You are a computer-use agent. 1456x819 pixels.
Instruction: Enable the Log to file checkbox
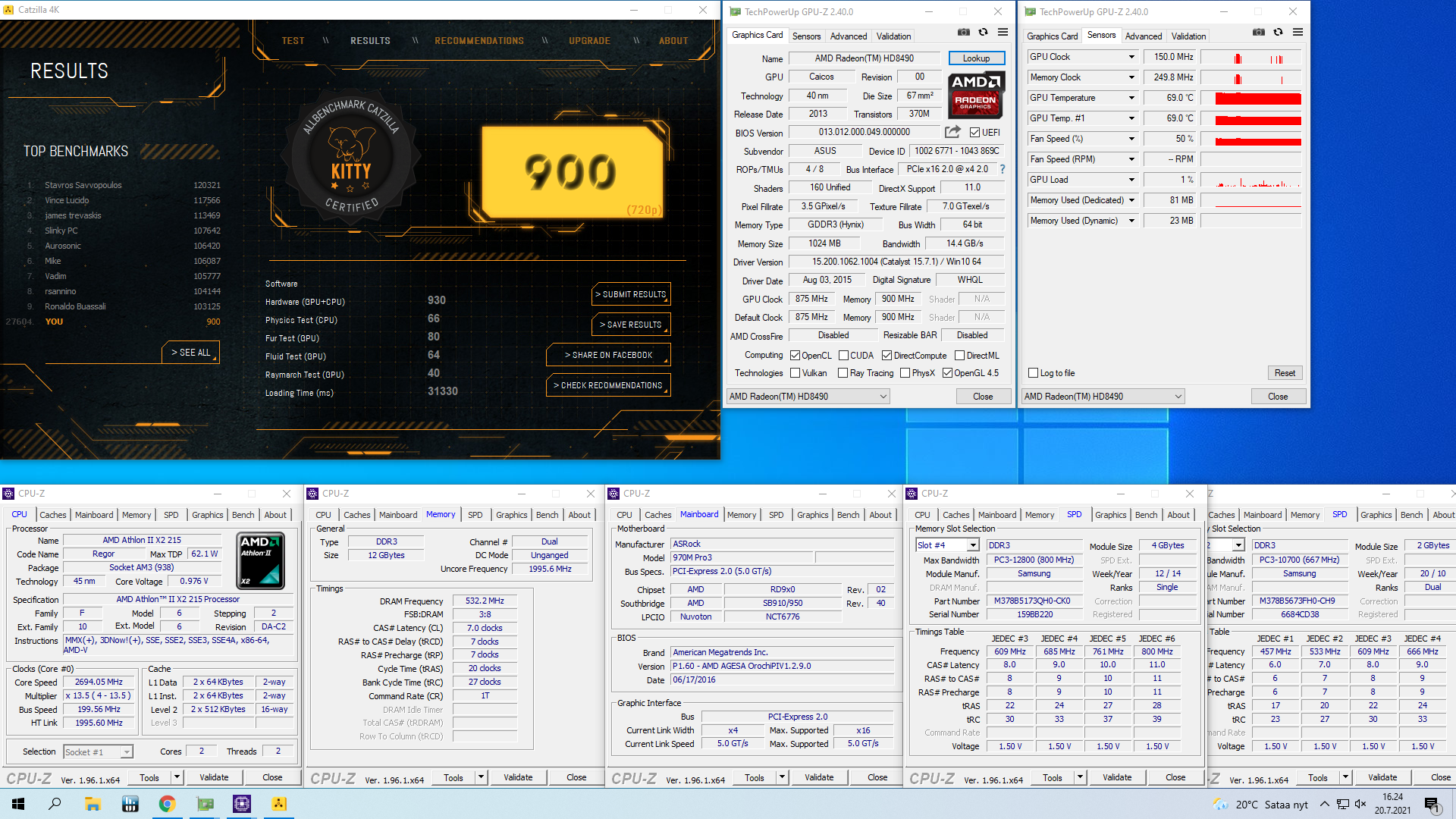1033,372
